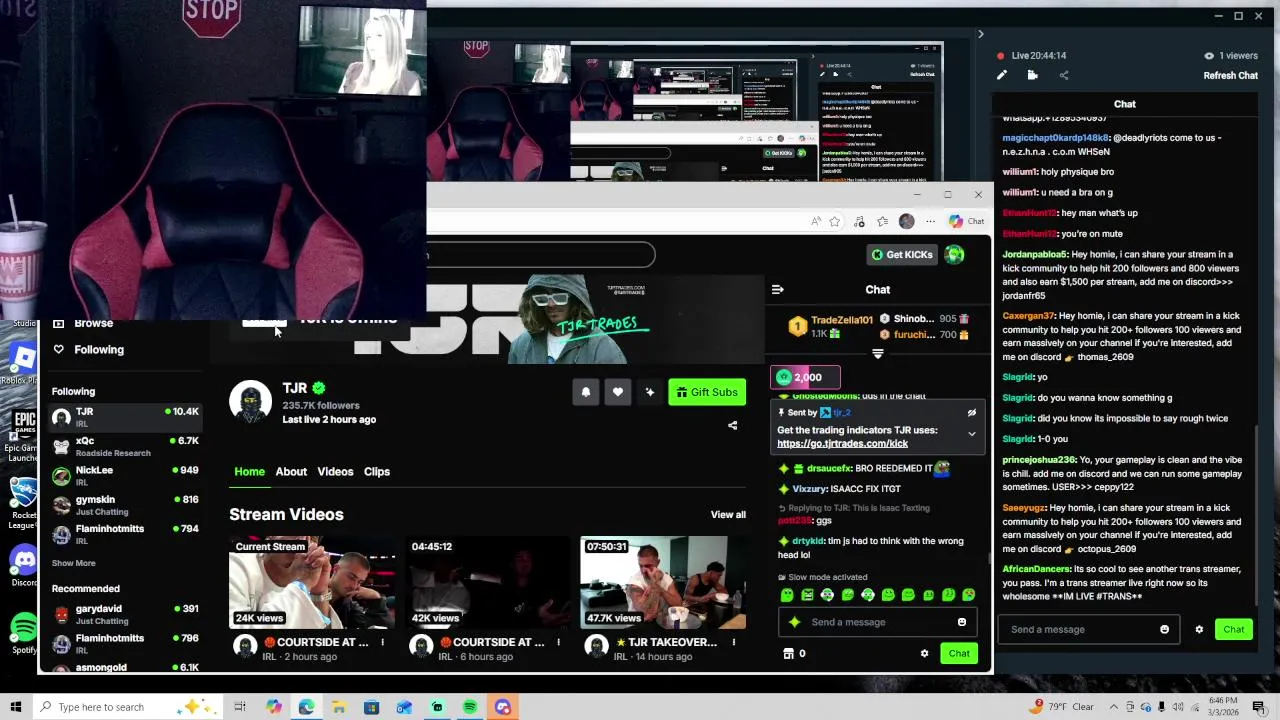Switch to the About tab

click(291, 472)
